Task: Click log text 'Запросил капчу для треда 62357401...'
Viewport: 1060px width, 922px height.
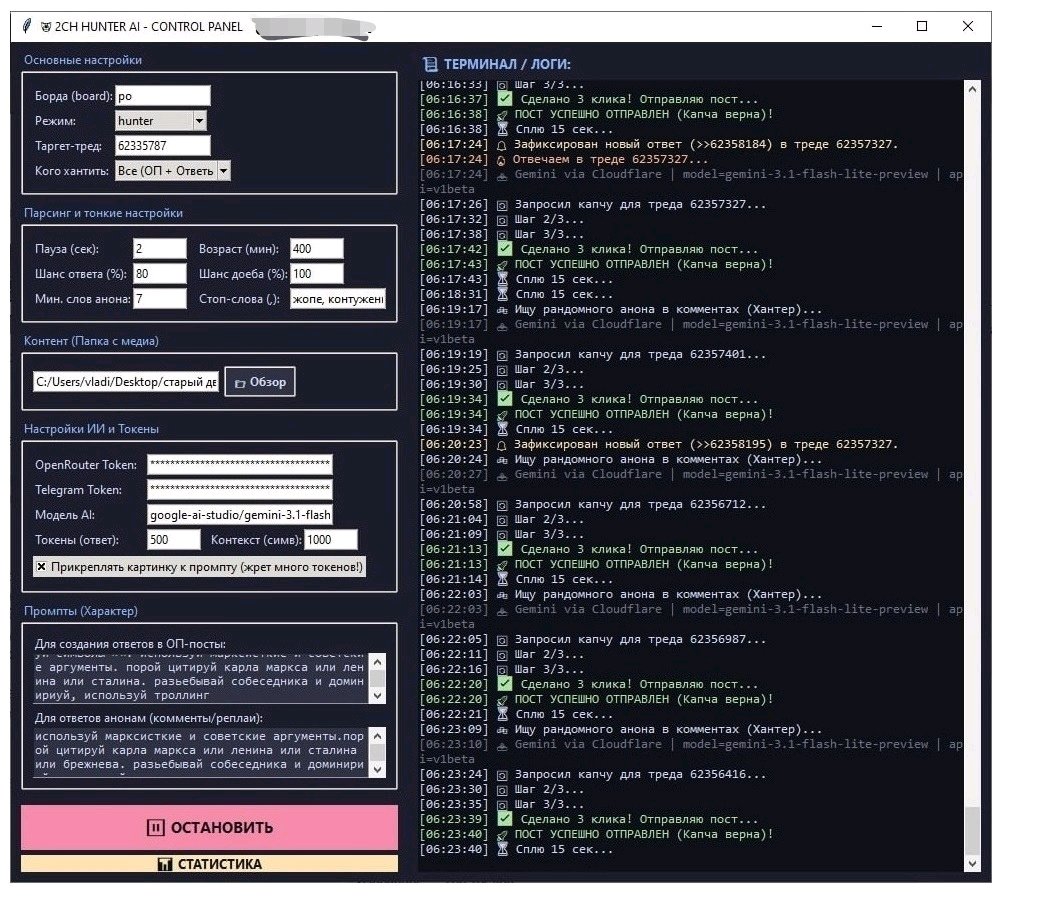Action: click(640, 354)
